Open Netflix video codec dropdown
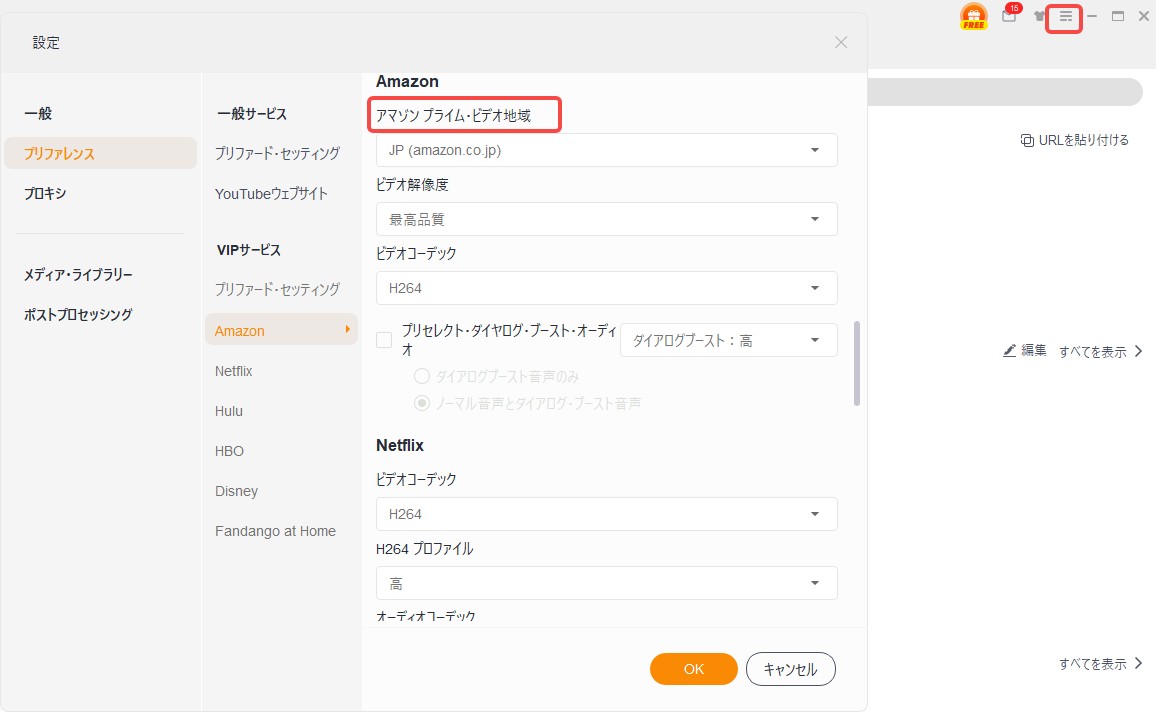 tap(606, 514)
